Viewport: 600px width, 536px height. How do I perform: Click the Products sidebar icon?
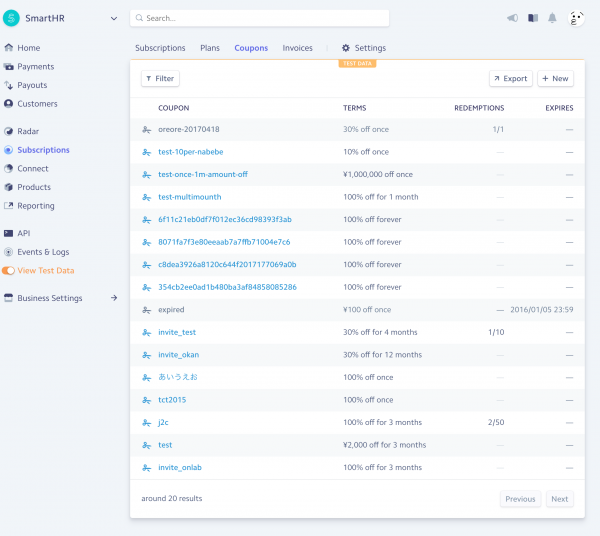pos(8,187)
